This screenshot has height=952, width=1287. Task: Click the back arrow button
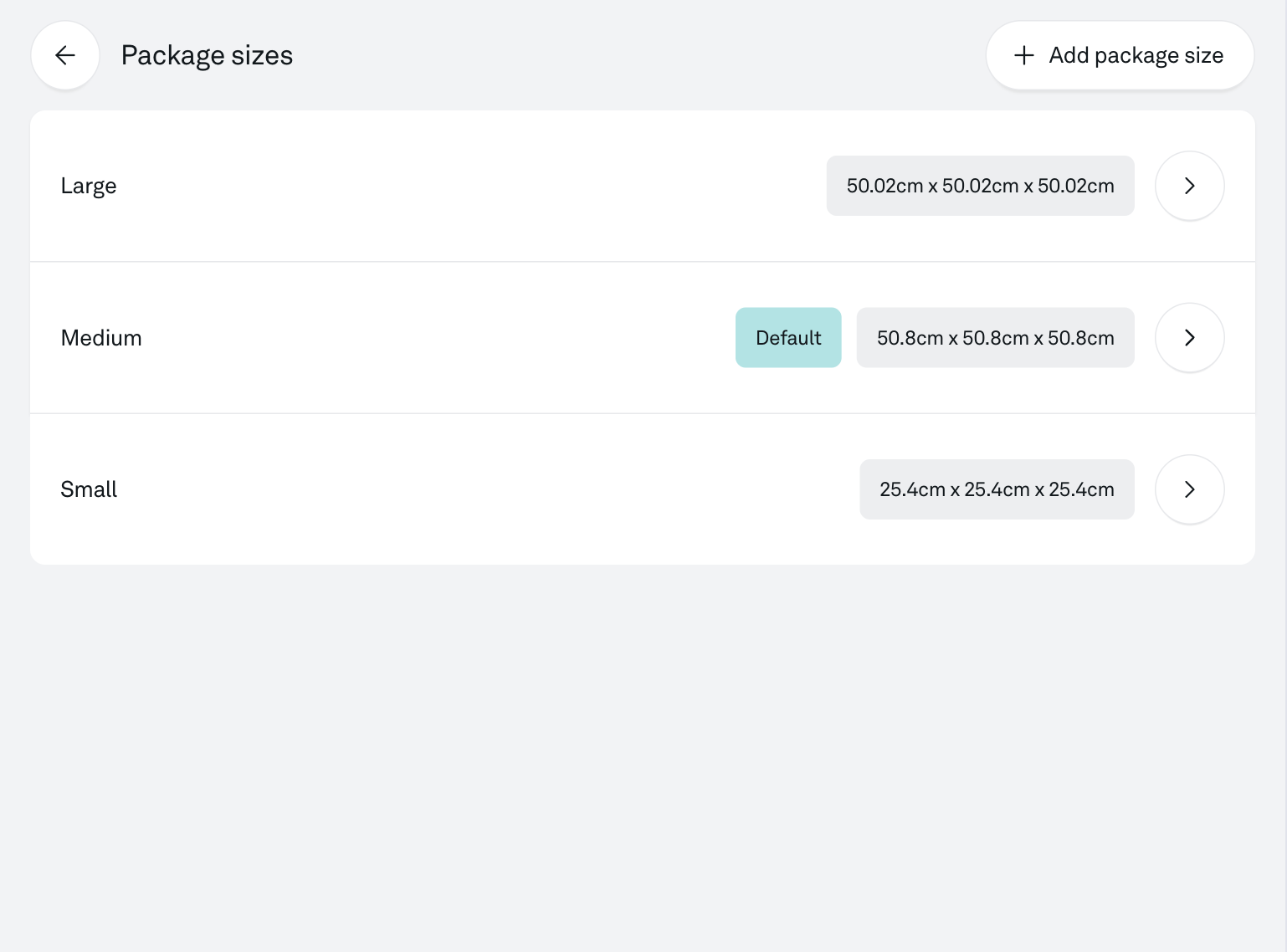pyautogui.click(x=65, y=55)
